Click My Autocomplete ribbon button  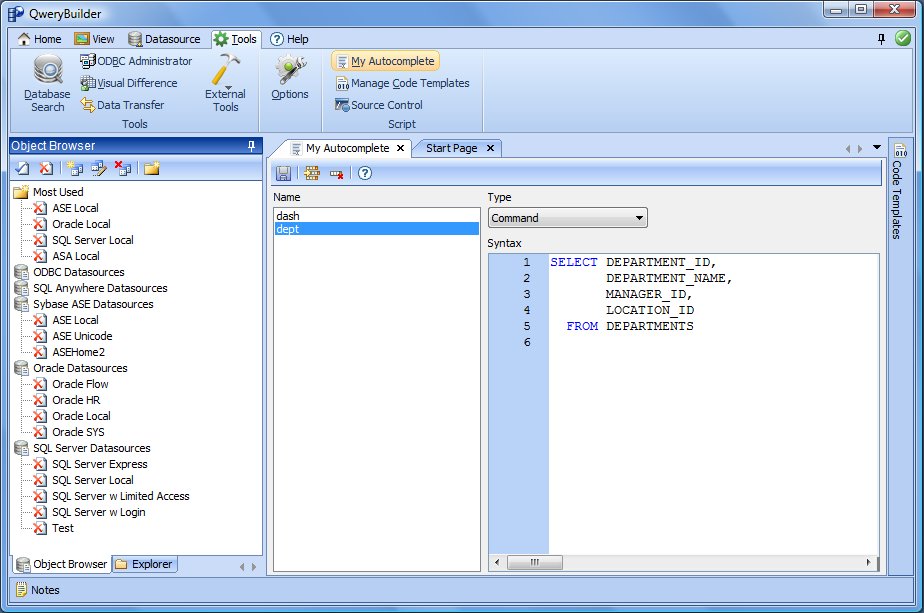click(385, 61)
